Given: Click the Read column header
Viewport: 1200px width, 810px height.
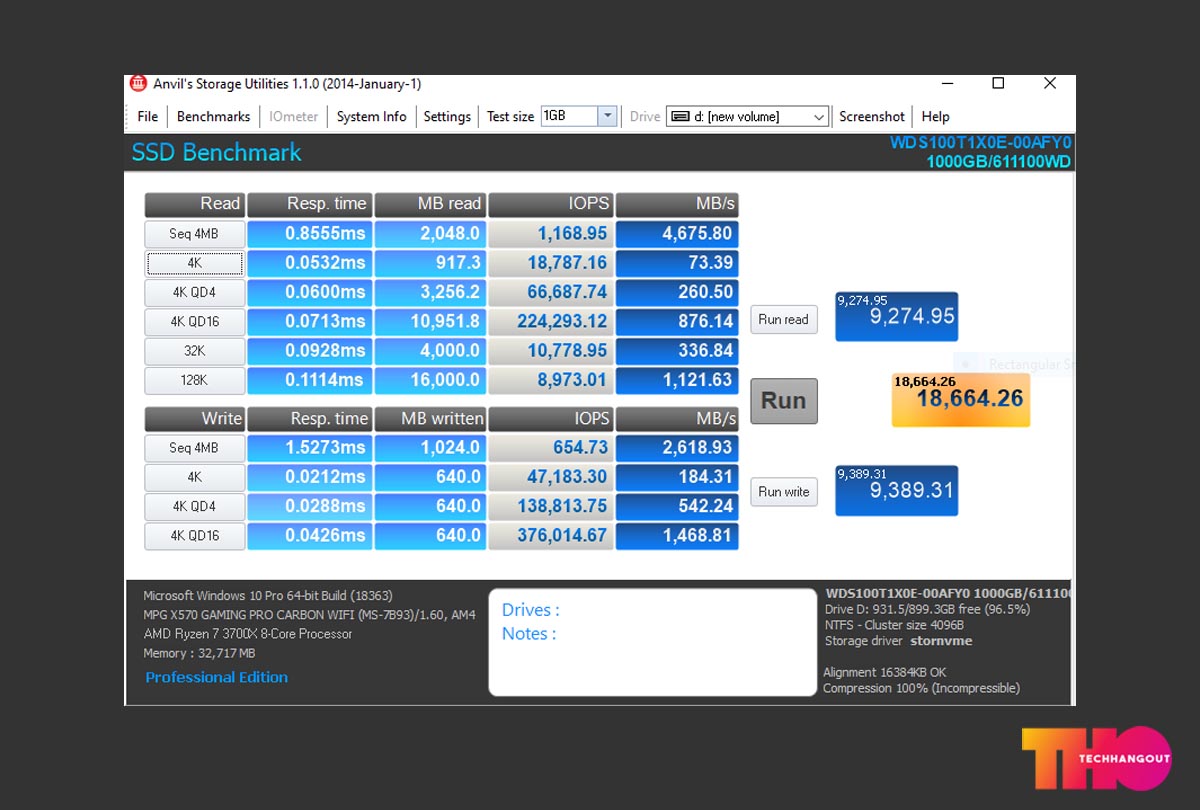Looking at the screenshot, I should (x=194, y=204).
